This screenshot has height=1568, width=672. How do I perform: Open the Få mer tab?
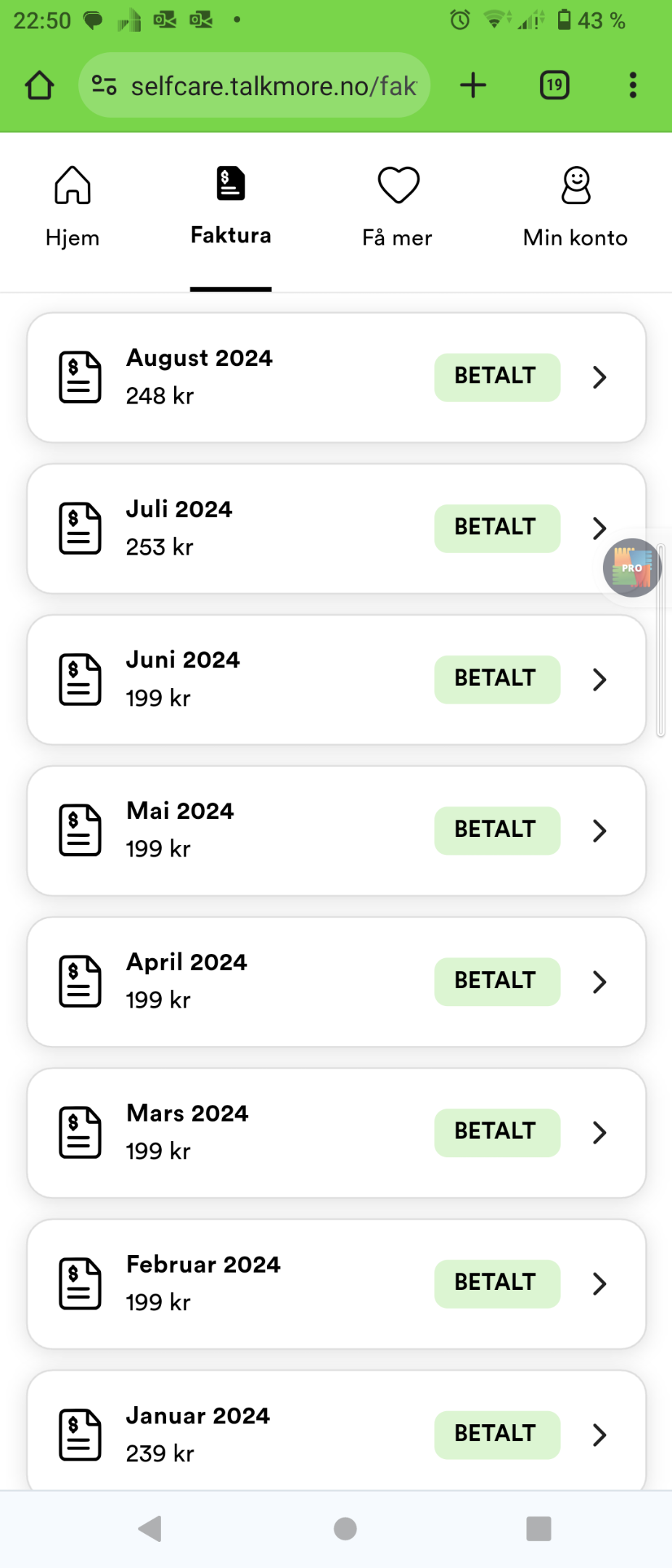[398, 208]
